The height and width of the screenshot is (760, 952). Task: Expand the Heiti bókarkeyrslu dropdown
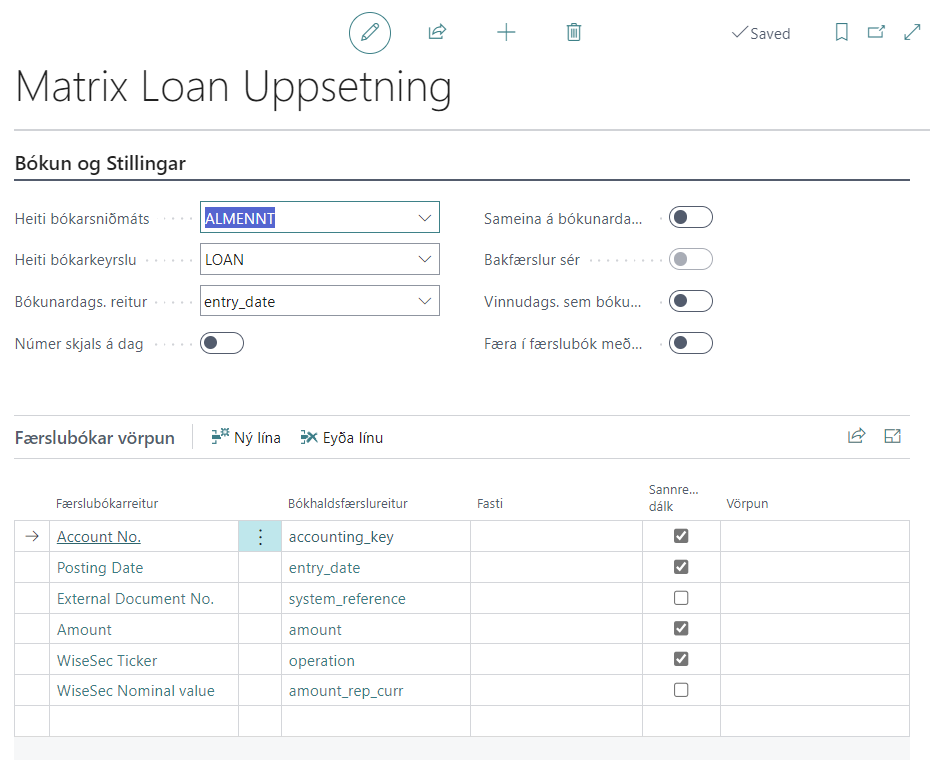[x=423, y=260]
